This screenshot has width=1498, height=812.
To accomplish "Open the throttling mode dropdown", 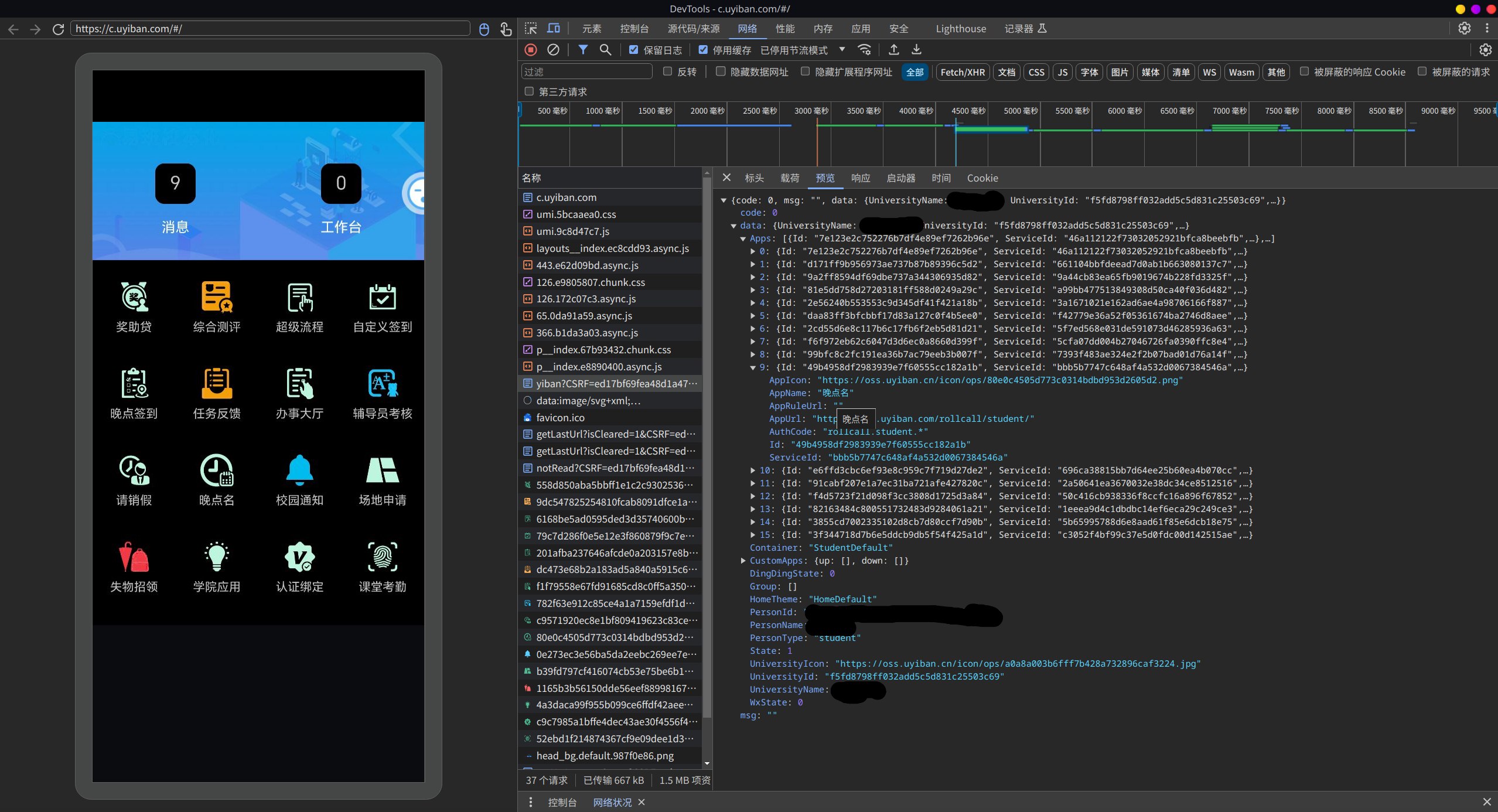I will coord(842,50).
